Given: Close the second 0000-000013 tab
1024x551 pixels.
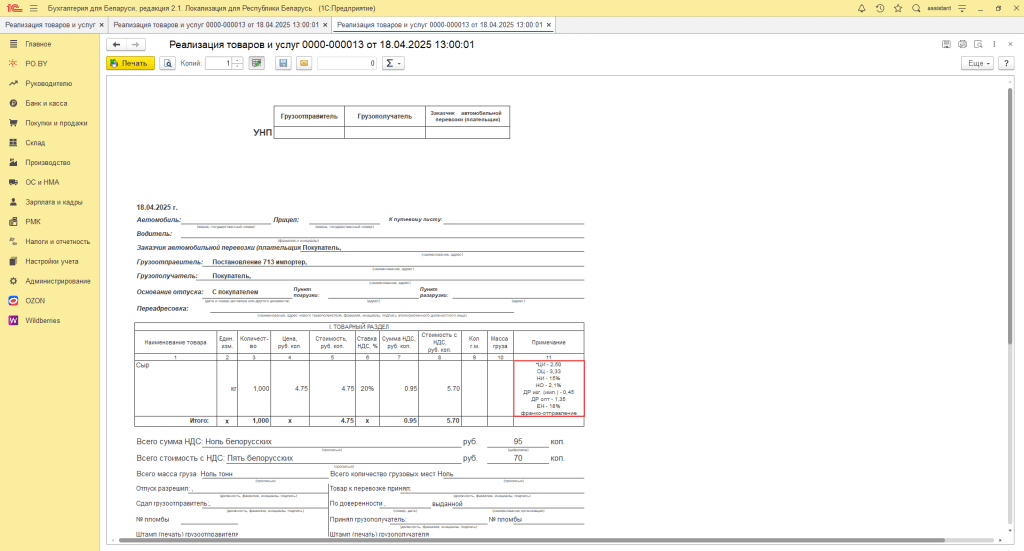Looking at the screenshot, I should click(x=325, y=25).
